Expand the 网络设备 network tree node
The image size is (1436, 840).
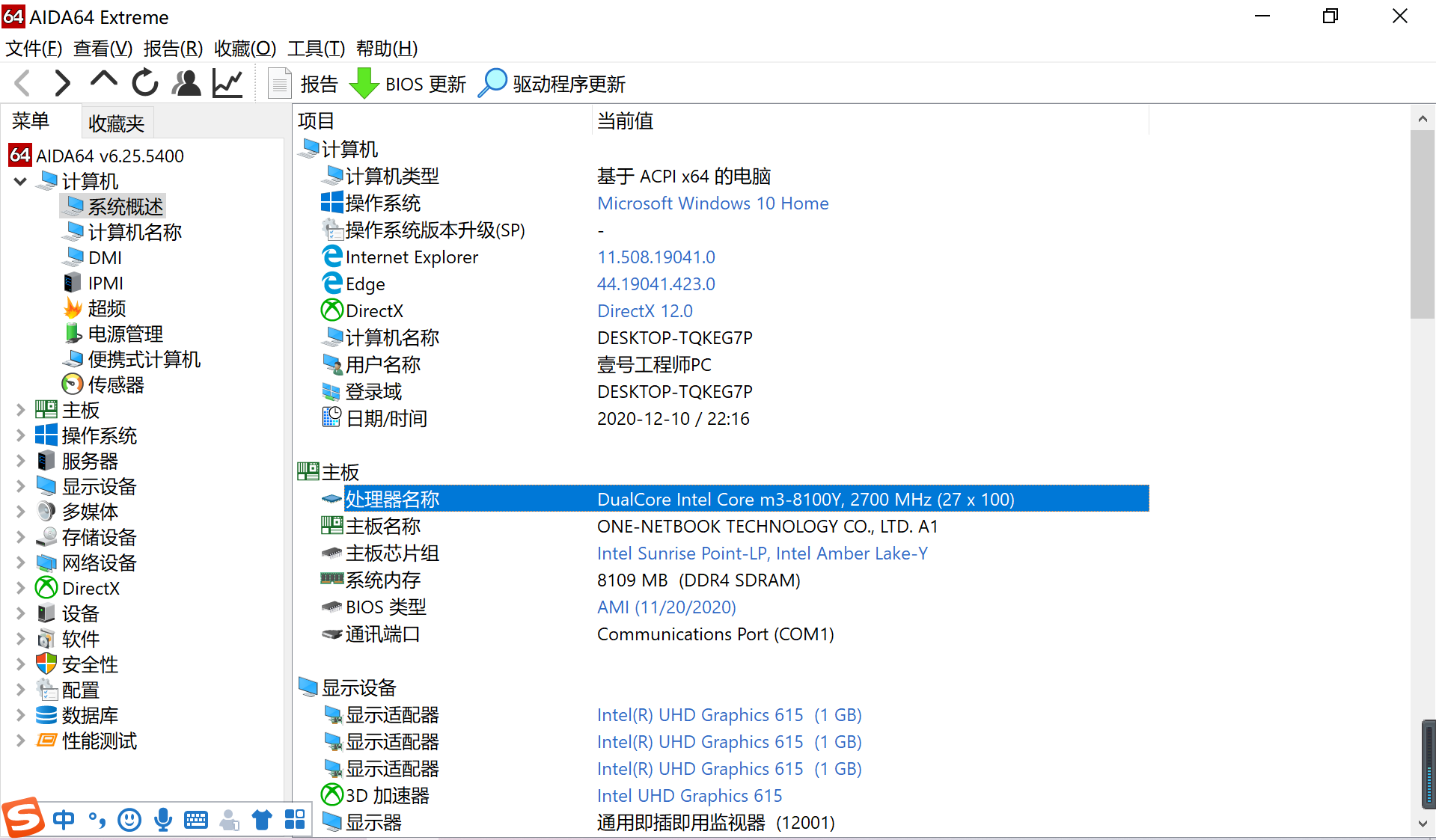(x=20, y=562)
